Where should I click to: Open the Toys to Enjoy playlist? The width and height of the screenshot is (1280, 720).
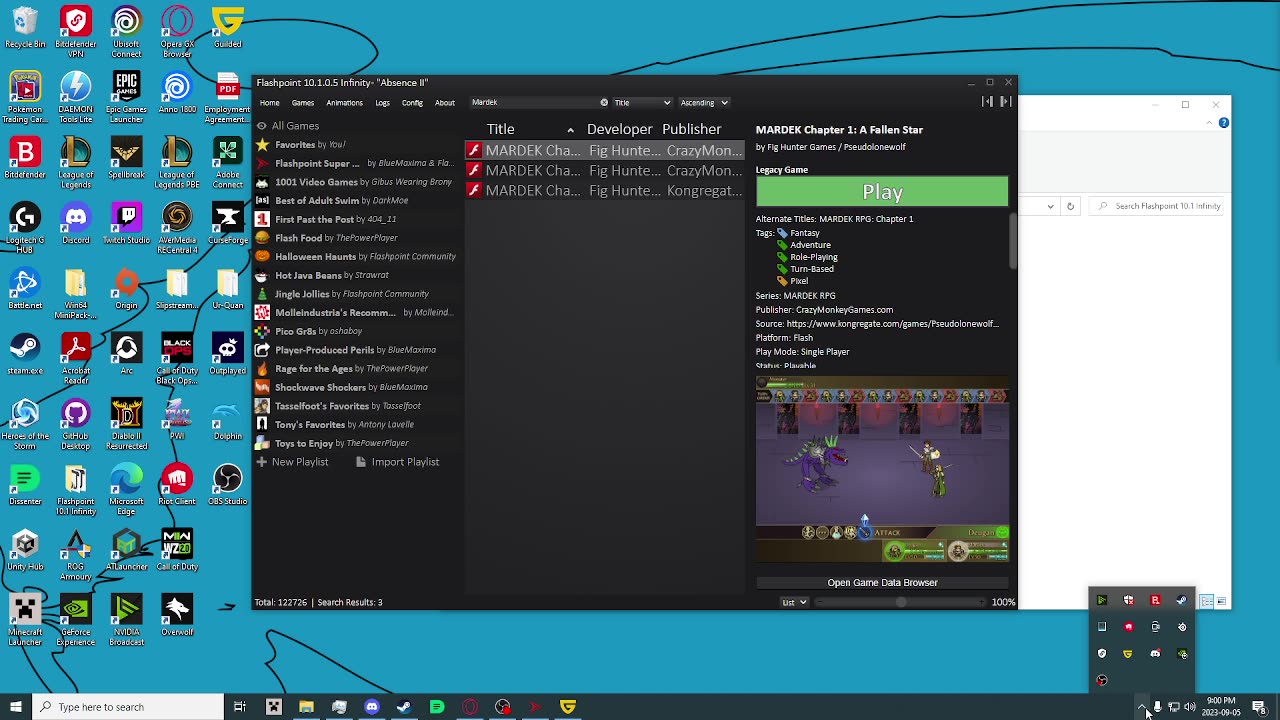click(357, 443)
